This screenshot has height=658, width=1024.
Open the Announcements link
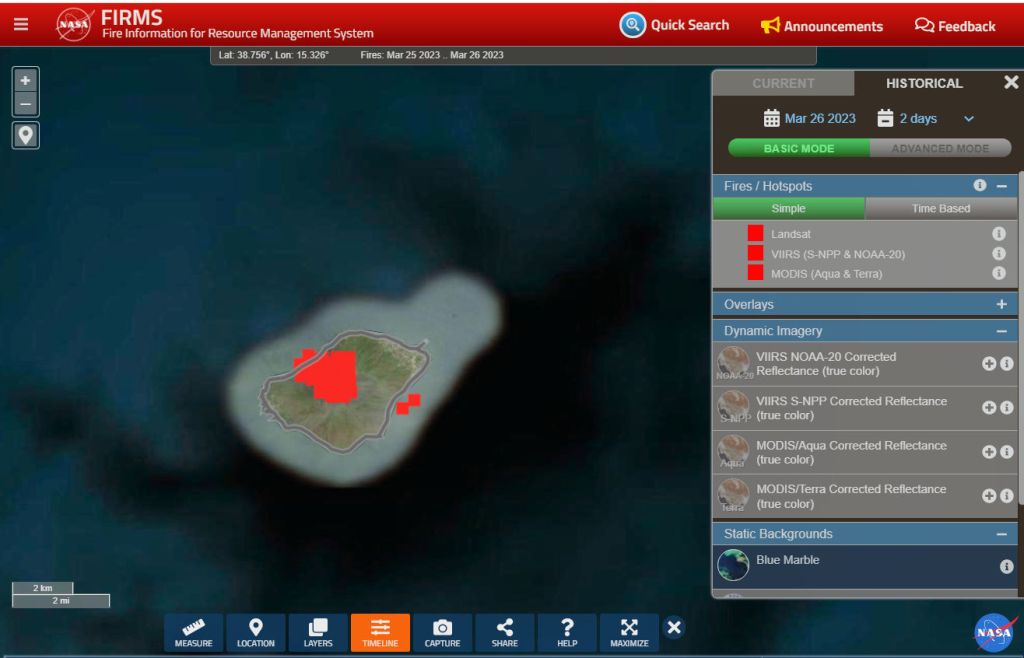pos(821,26)
